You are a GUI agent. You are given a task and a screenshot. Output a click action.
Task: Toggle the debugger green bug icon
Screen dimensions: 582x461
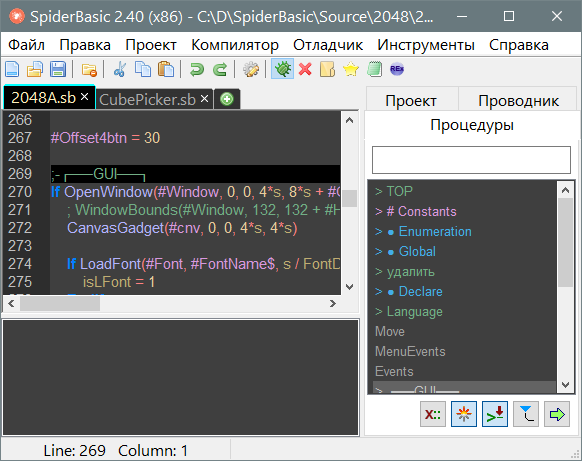pyautogui.click(x=282, y=69)
